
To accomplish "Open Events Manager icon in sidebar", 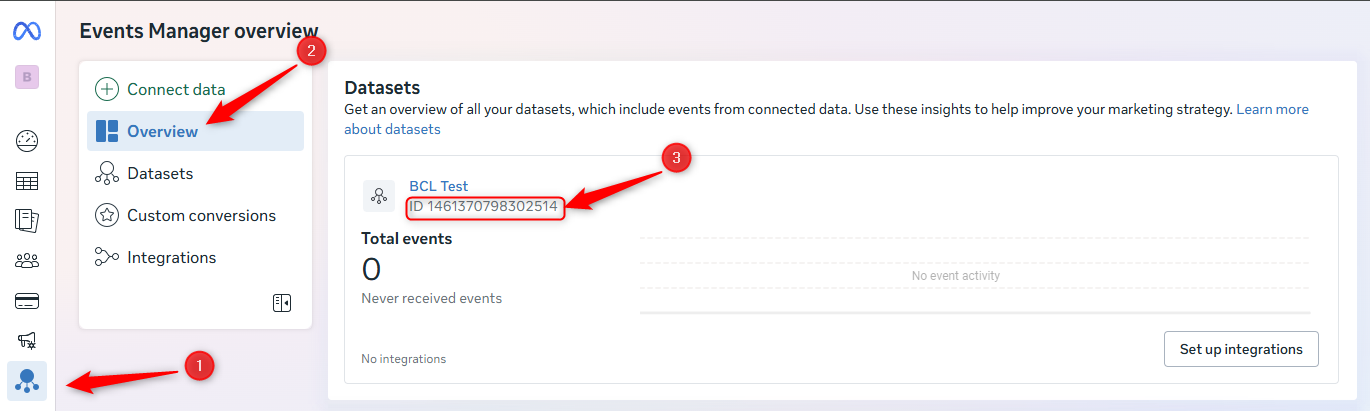I will pos(27,380).
